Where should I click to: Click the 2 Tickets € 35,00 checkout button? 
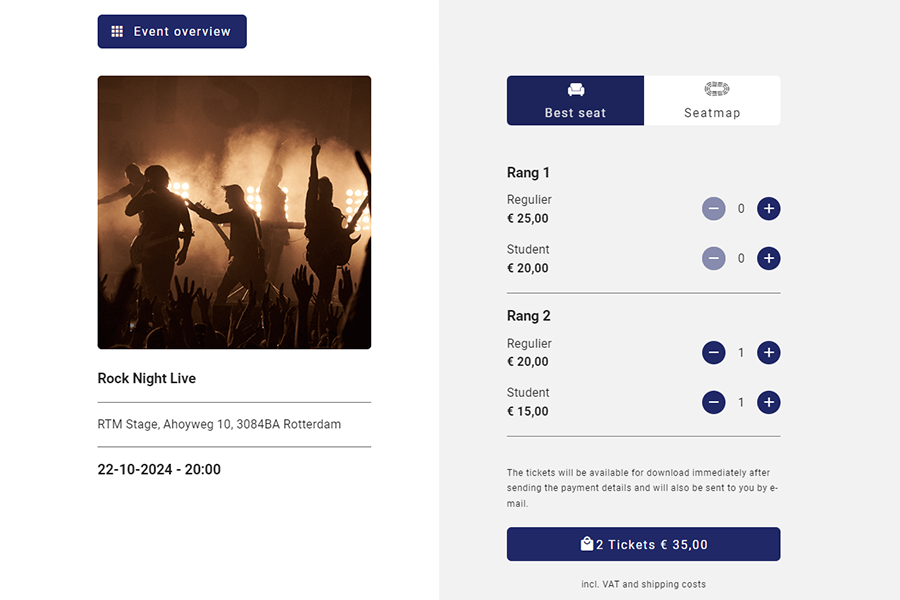[643, 545]
